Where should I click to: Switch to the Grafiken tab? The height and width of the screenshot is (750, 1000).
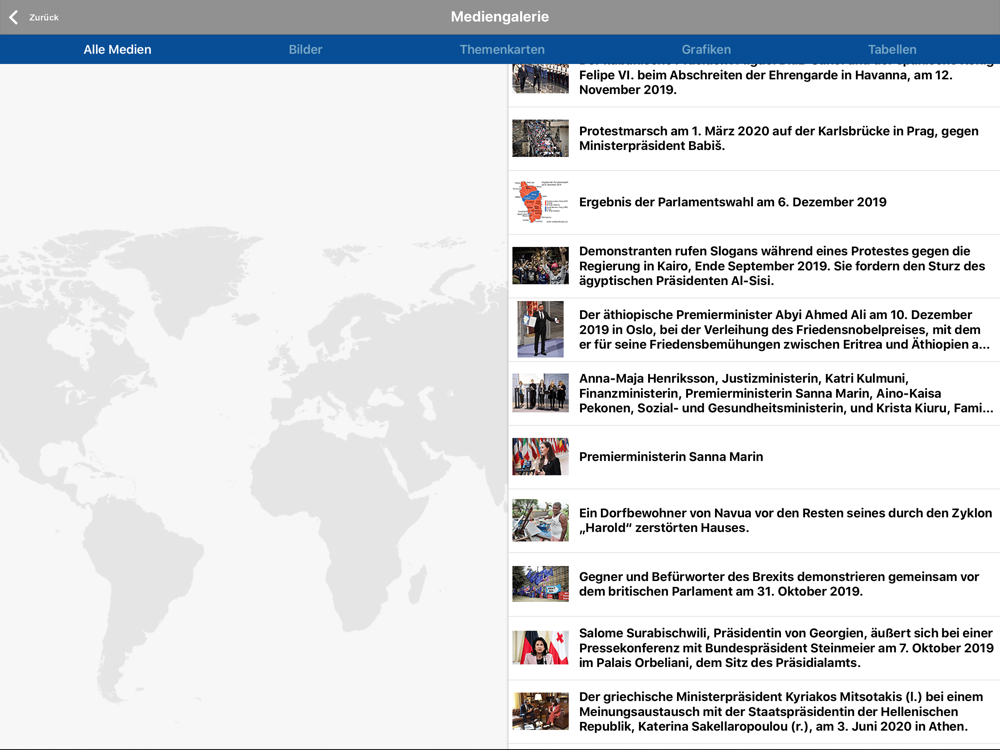point(706,49)
